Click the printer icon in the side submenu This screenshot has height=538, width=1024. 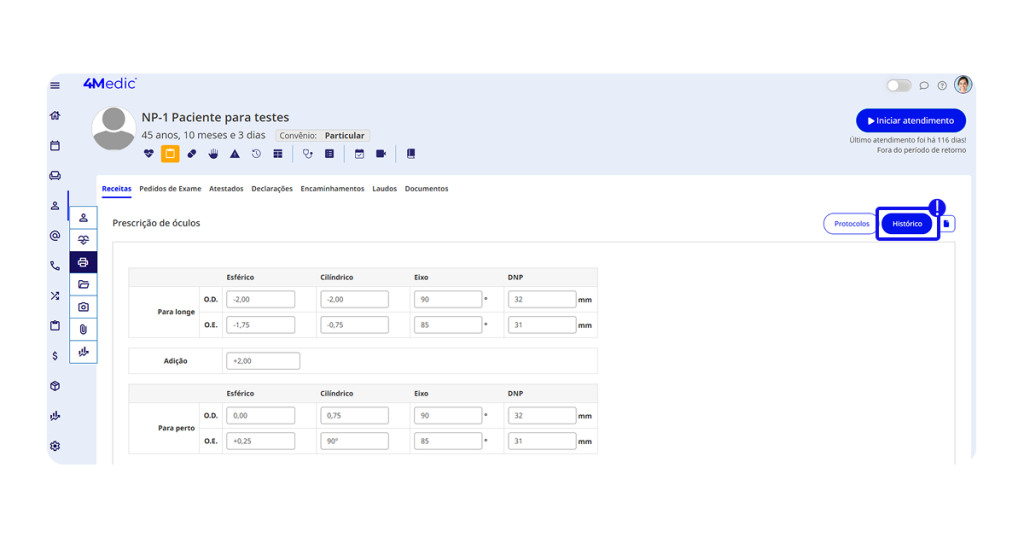[x=83, y=262]
